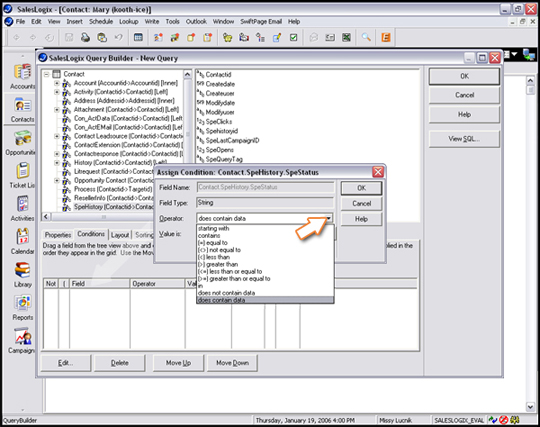Open the Contacts sidebar icon
The width and height of the screenshot is (540, 427).
click(23, 105)
